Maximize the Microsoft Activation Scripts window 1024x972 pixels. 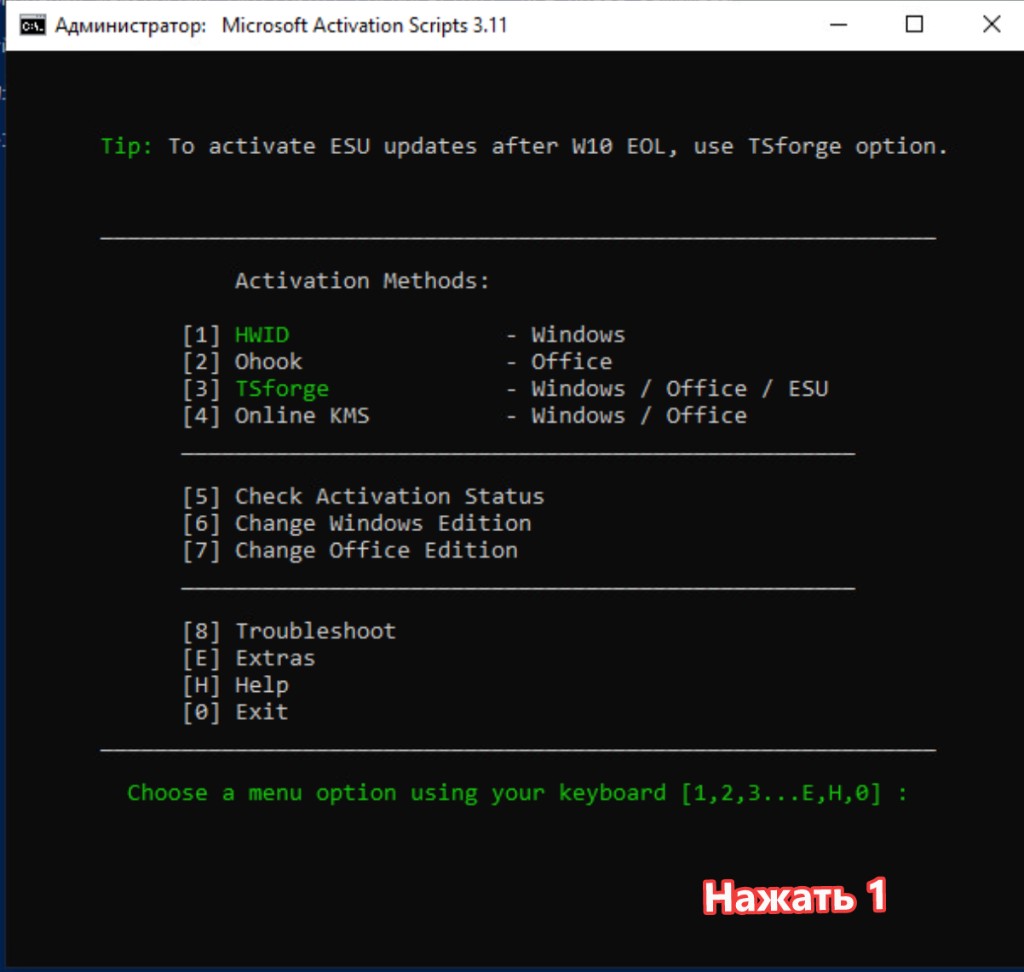click(x=914, y=25)
